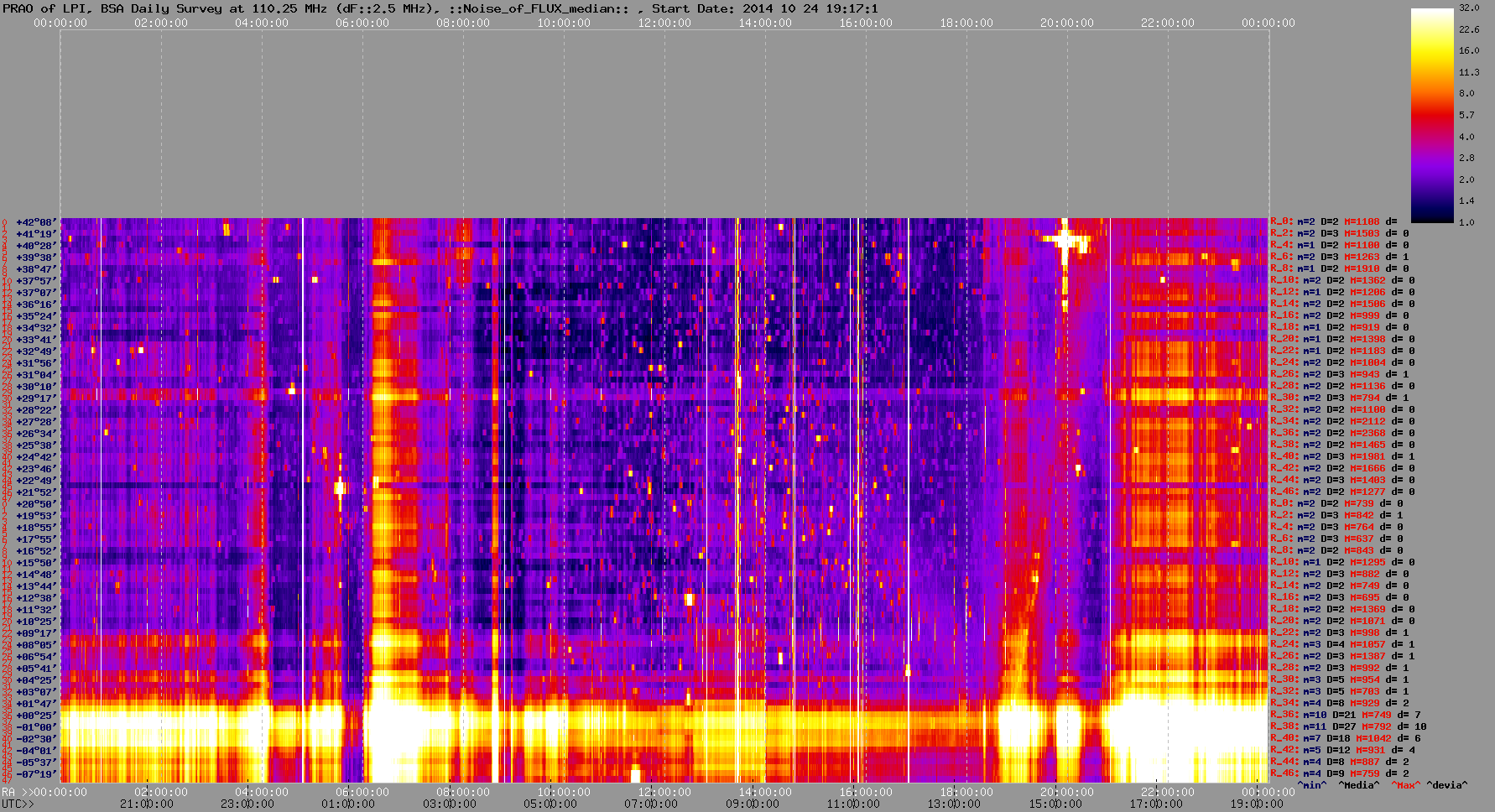Click the 05:00:00 UTC axis label

pyautogui.click(x=550, y=804)
